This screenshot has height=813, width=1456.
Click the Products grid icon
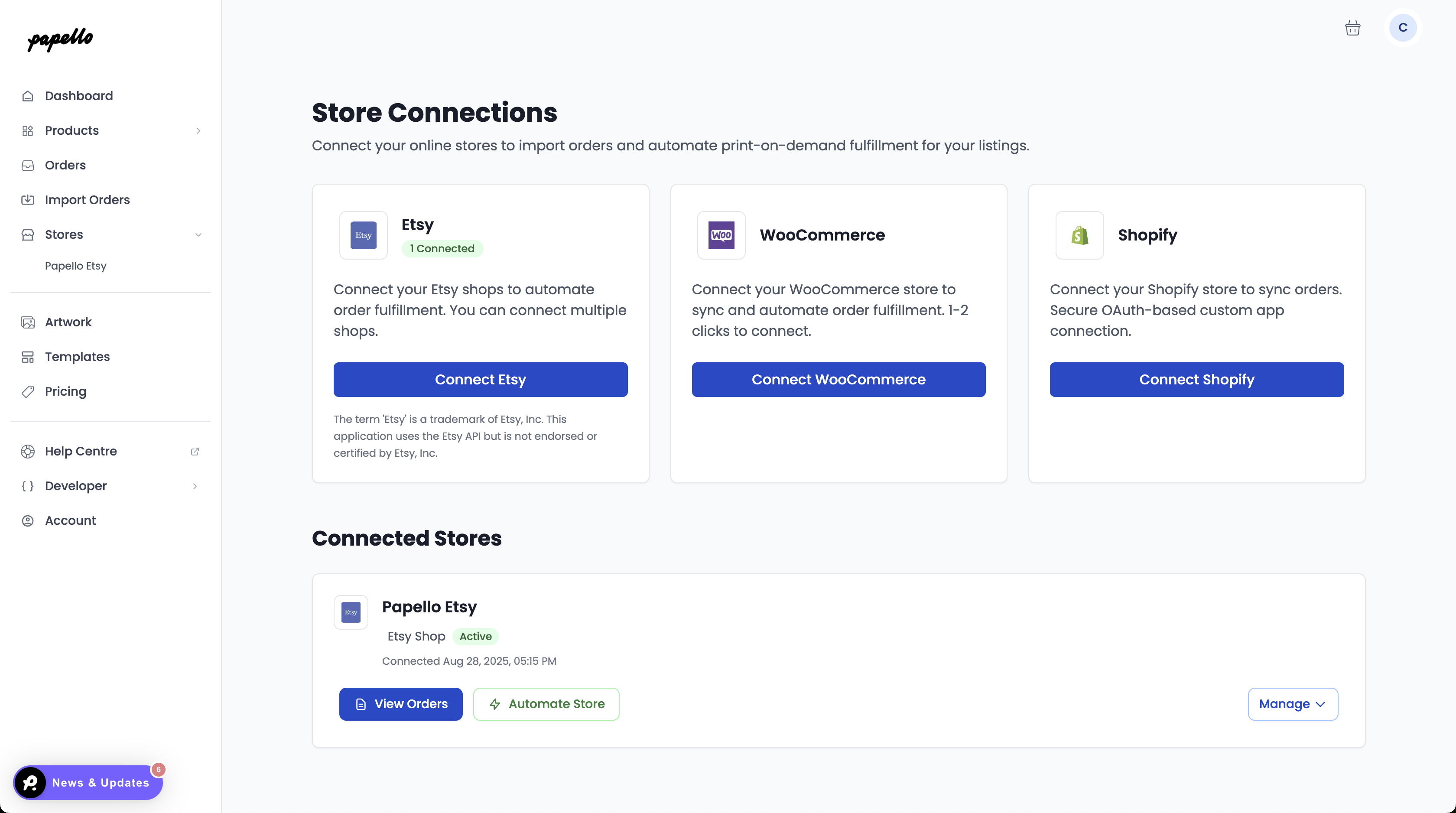(28, 130)
